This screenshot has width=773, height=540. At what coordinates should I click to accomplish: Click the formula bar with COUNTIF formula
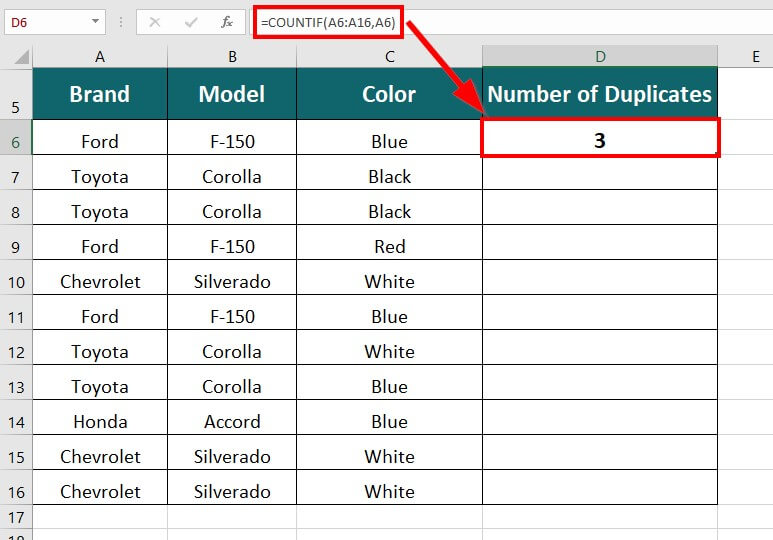pos(500,21)
